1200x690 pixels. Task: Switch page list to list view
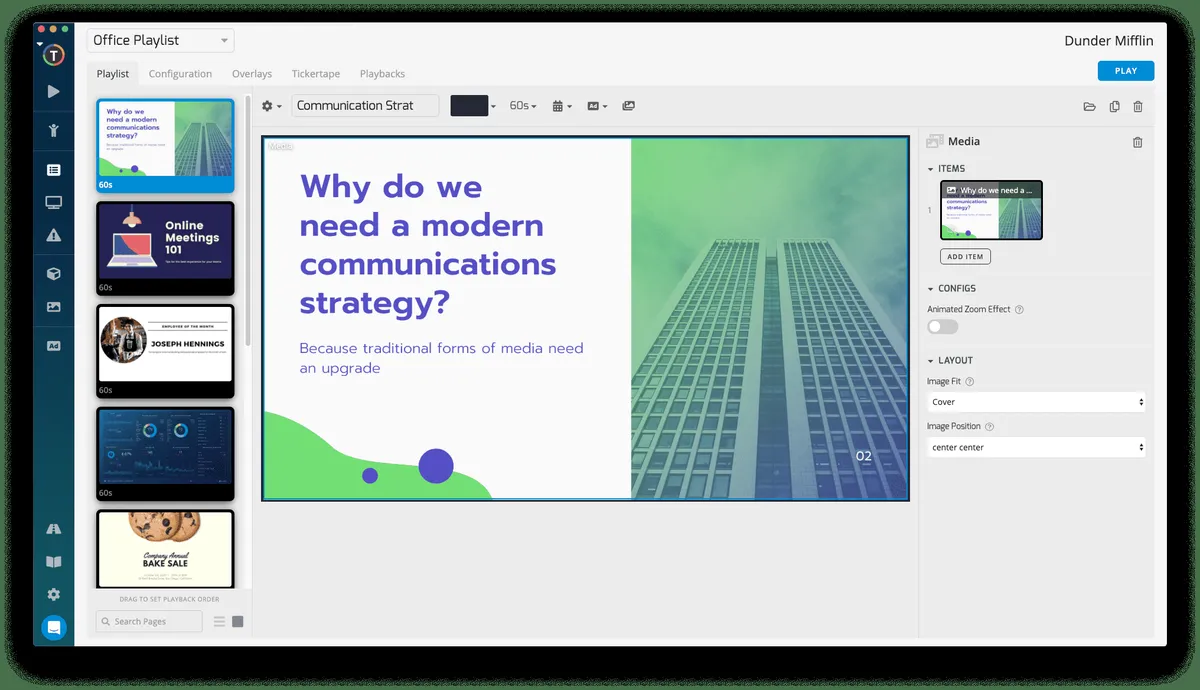(219, 622)
